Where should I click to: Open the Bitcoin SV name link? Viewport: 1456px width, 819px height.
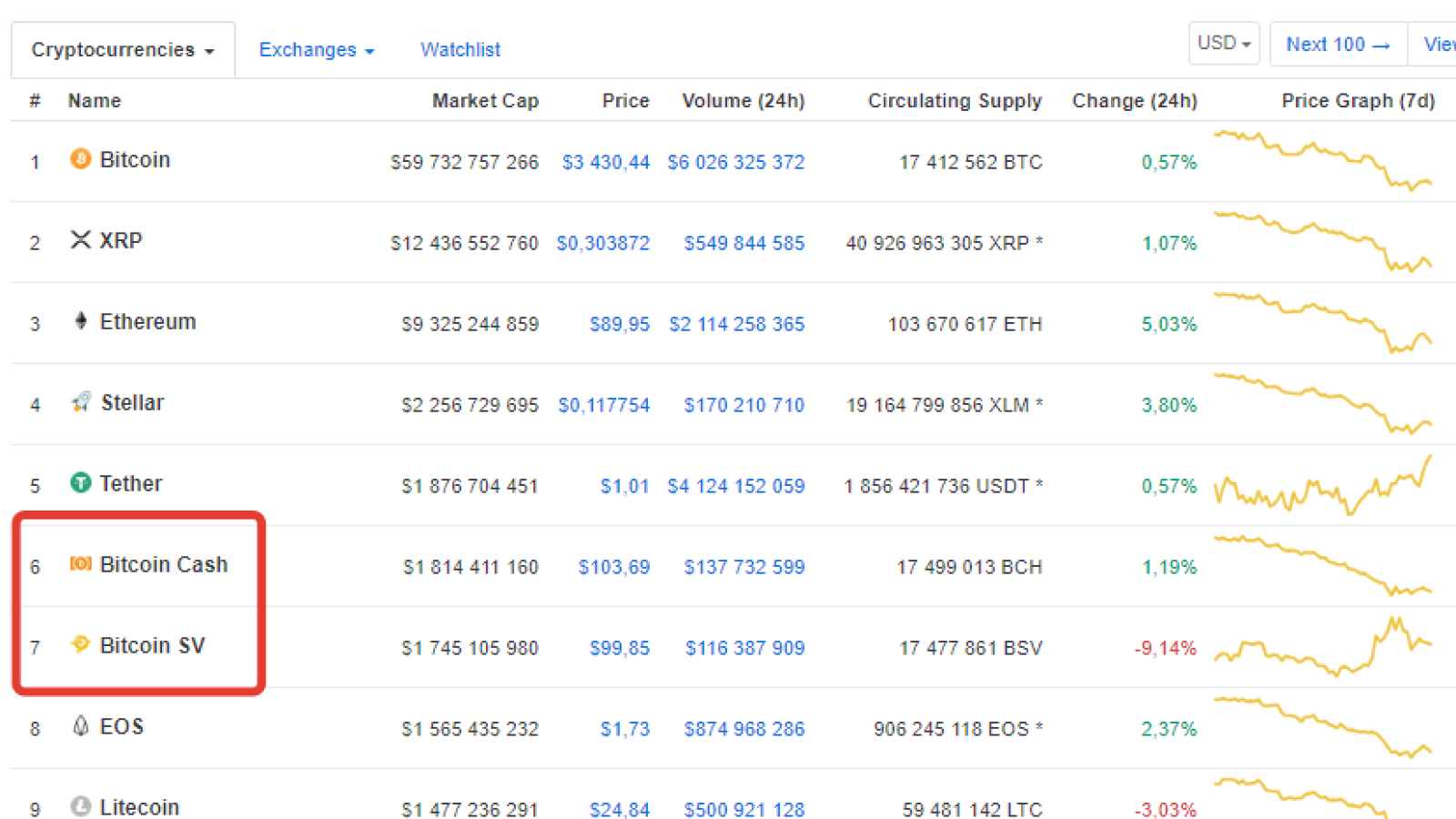(x=152, y=646)
